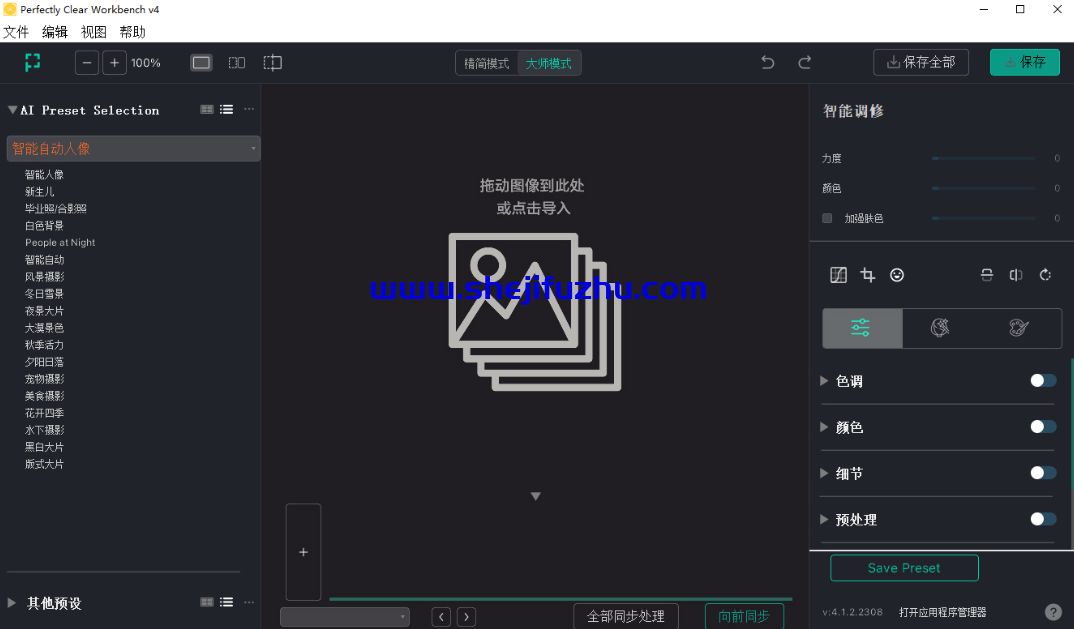The height and width of the screenshot is (629, 1074).
Task: Click the Save Preset button
Action: click(x=904, y=568)
